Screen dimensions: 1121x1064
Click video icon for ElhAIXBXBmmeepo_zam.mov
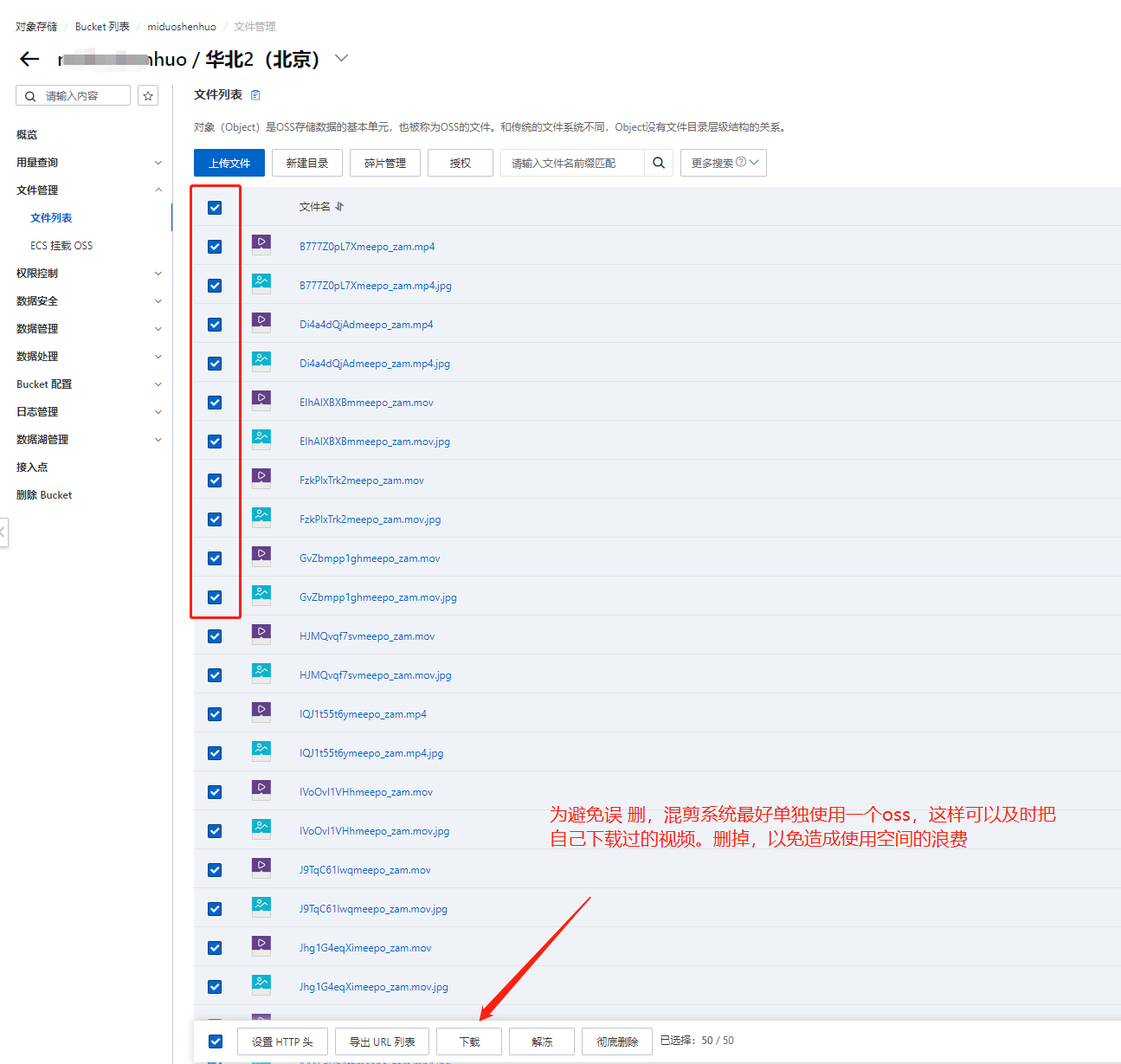(x=261, y=400)
